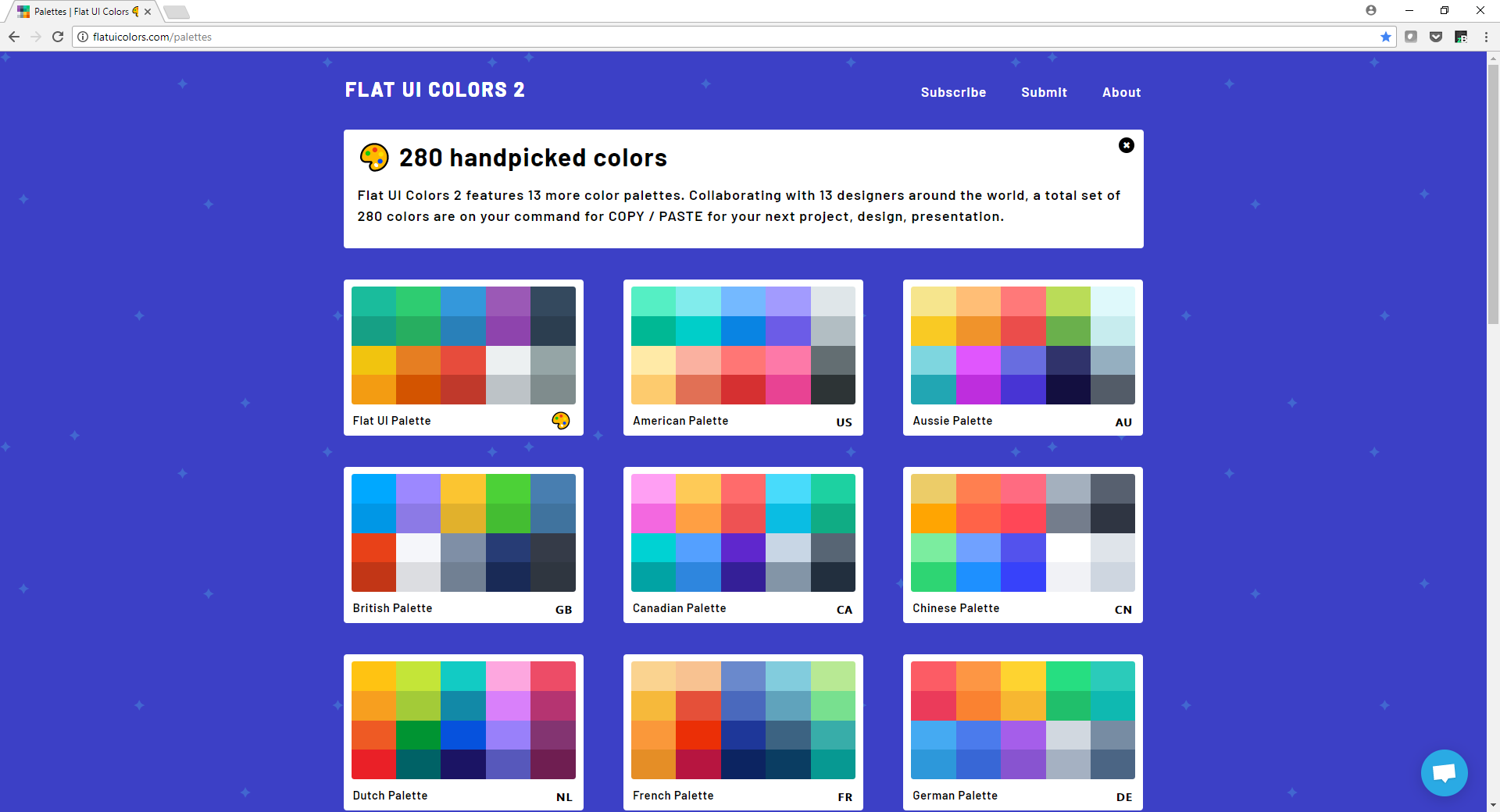Open the American Palette

coord(743,358)
